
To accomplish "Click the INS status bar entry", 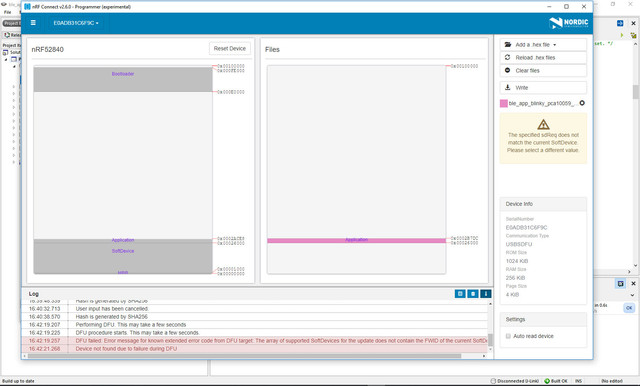I will point(578,381).
